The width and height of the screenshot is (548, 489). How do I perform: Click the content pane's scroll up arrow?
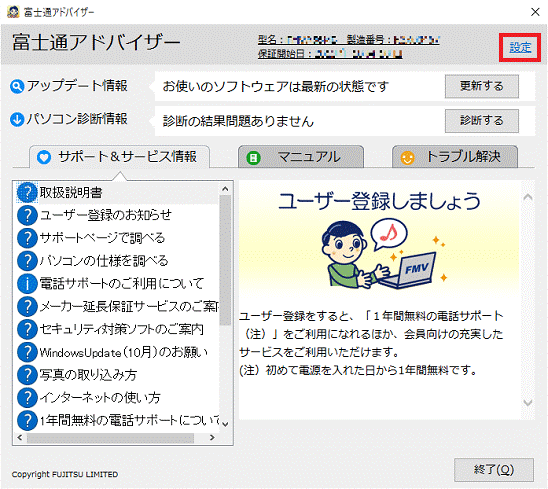[x=528, y=197]
